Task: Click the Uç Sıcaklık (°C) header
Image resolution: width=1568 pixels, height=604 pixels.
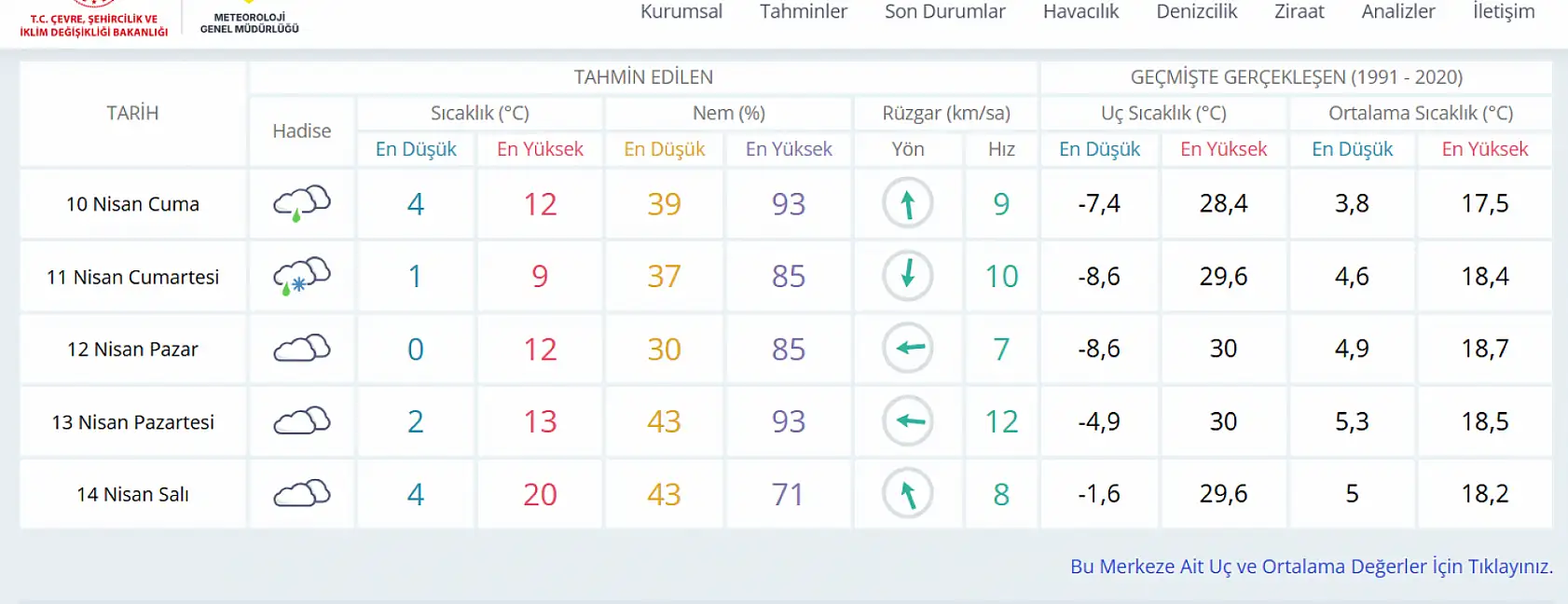Action: 1163,114
